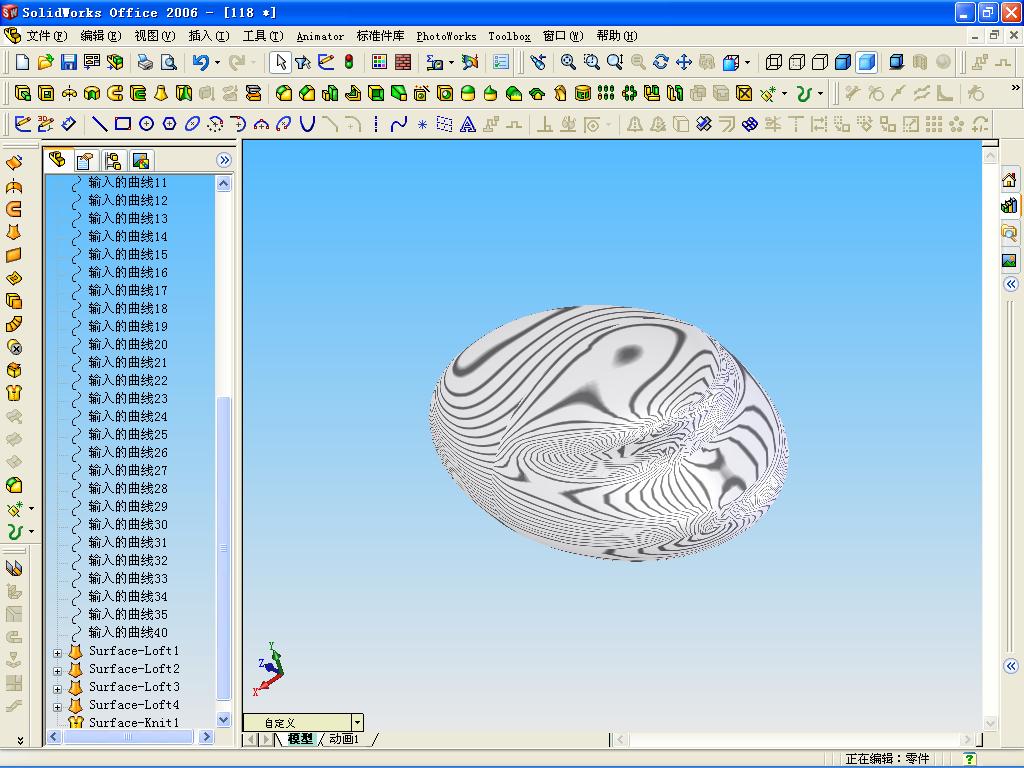Select Surface-Knit1 in the feature tree

(x=134, y=722)
